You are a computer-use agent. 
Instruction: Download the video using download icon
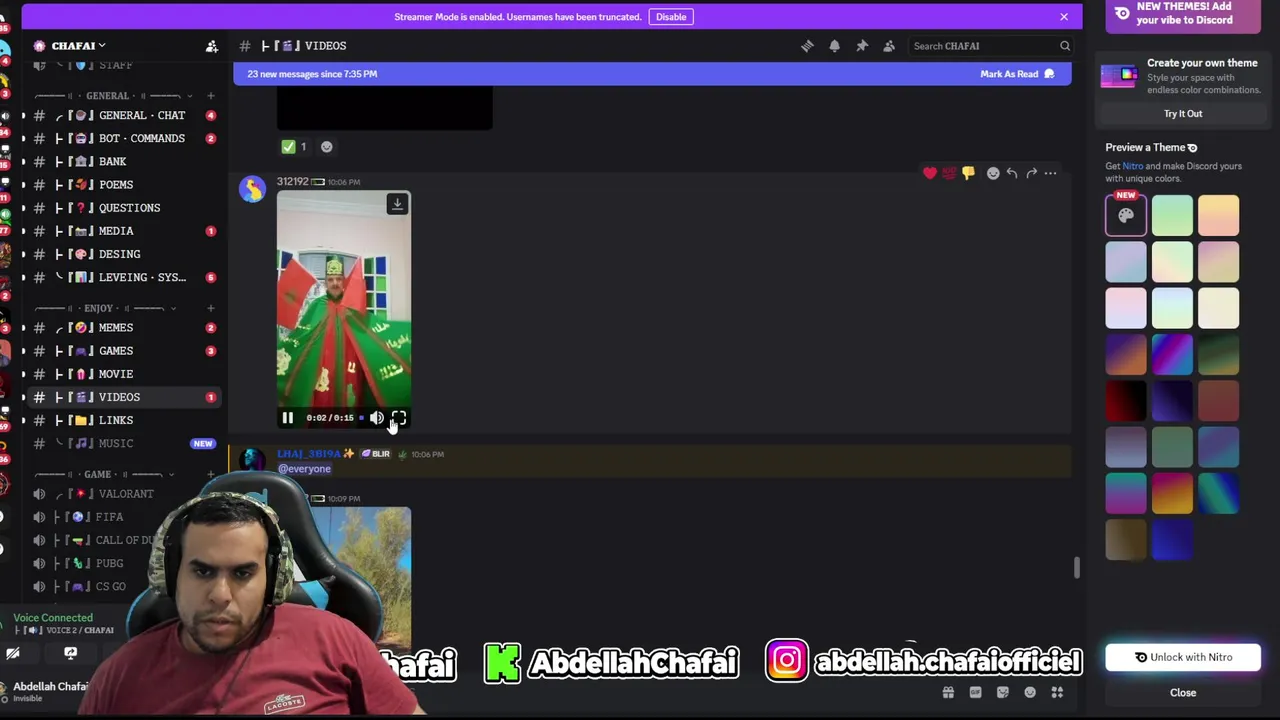point(397,204)
